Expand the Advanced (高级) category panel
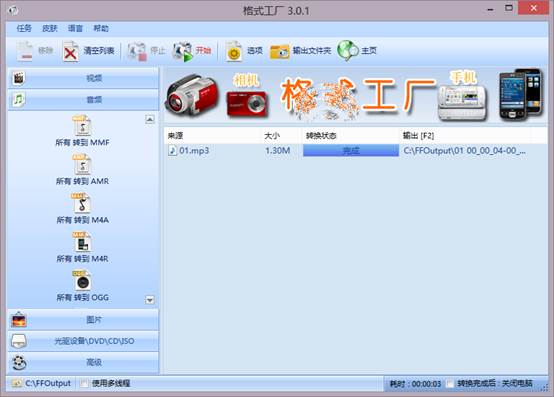Image resolution: width=554 pixels, height=397 pixels. point(83,362)
